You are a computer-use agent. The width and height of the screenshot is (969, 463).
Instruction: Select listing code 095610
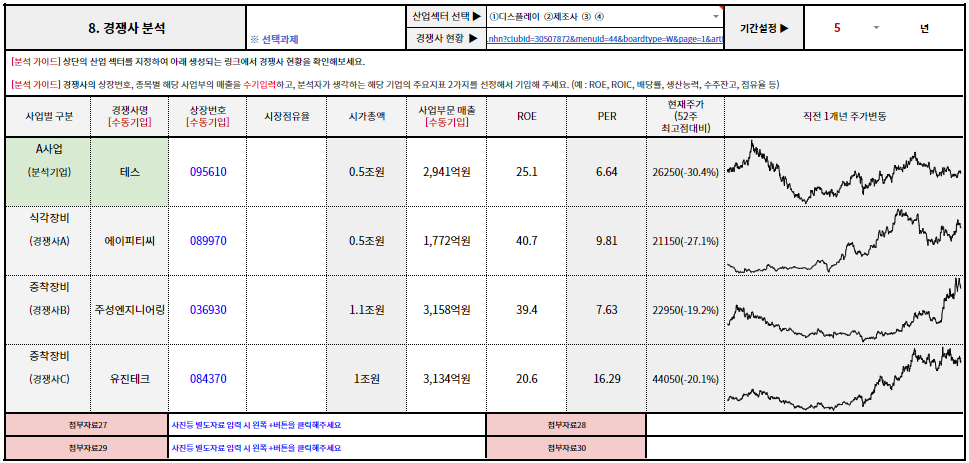click(x=208, y=172)
